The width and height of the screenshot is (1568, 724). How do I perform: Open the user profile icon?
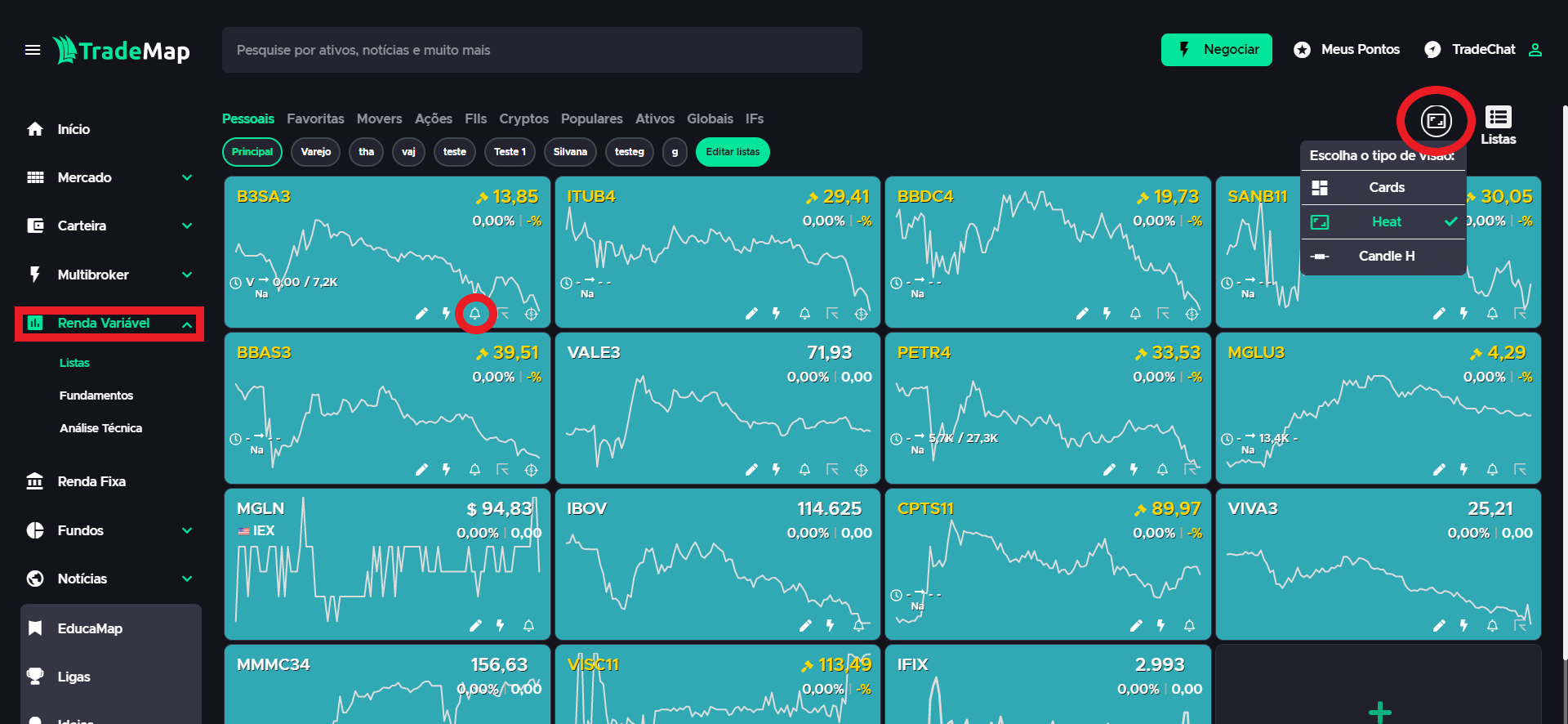pyautogui.click(x=1535, y=50)
